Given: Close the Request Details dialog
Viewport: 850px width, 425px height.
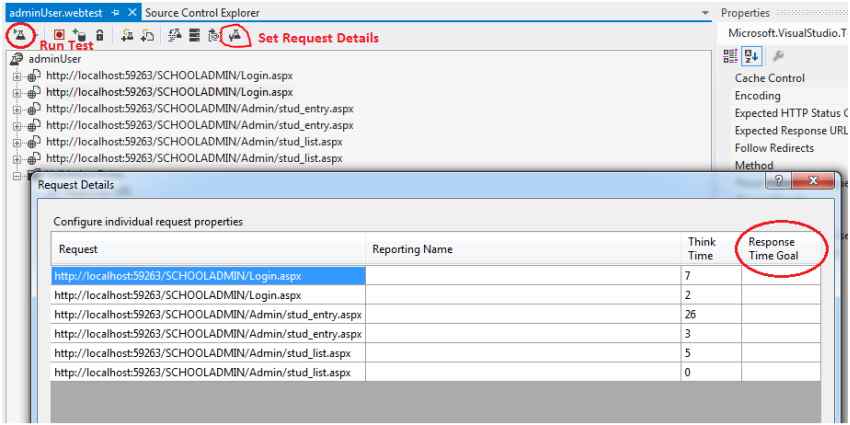Looking at the screenshot, I should (813, 182).
